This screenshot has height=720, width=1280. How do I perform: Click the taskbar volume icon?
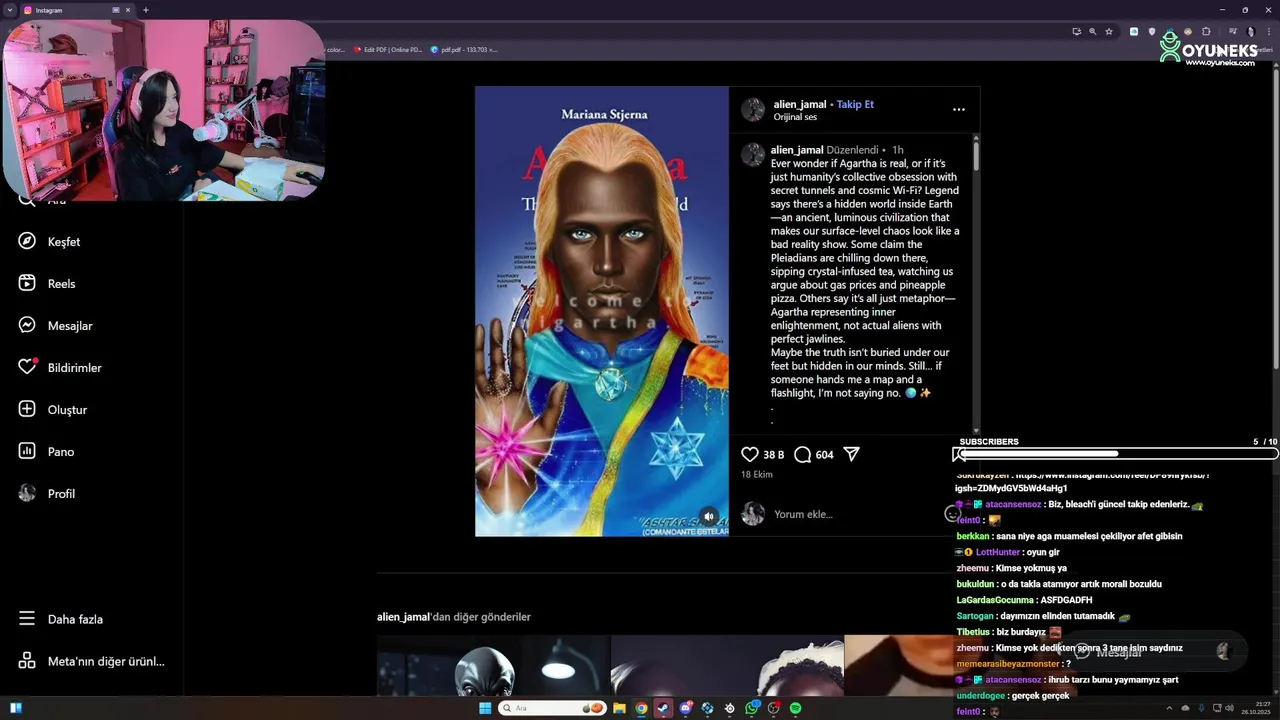click(1228, 708)
